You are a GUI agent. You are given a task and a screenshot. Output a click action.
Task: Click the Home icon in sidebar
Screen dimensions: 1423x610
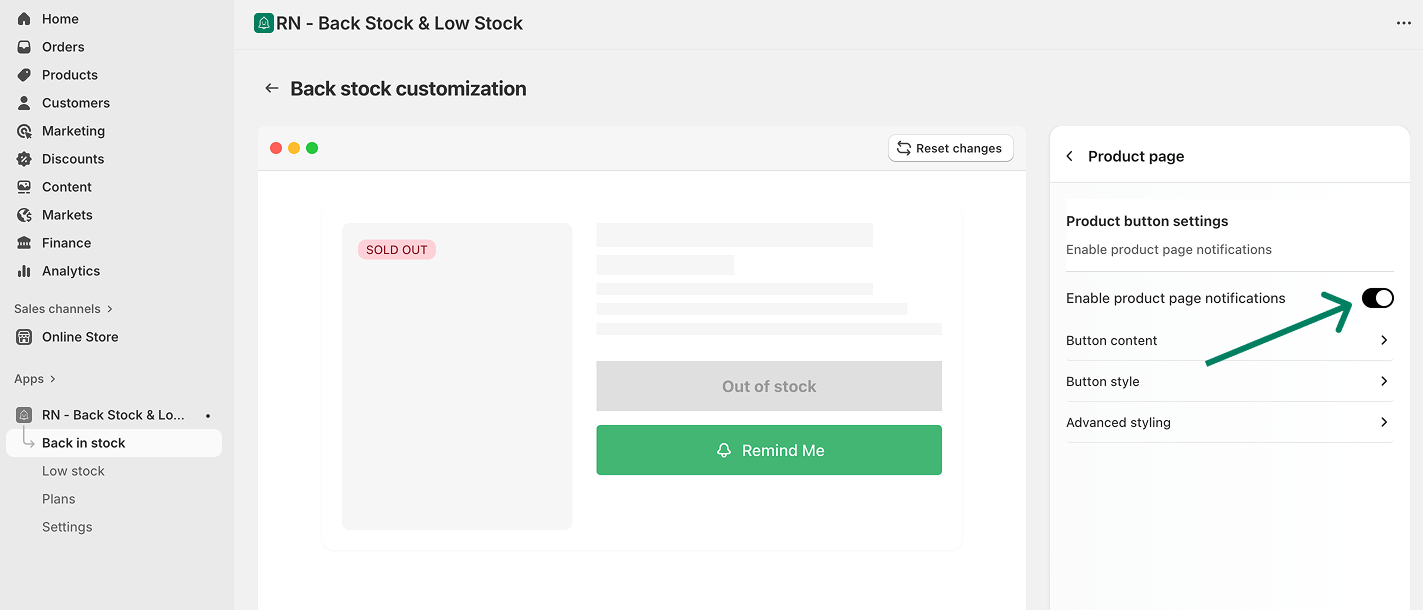pyautogui.click(x=24, y=19)
